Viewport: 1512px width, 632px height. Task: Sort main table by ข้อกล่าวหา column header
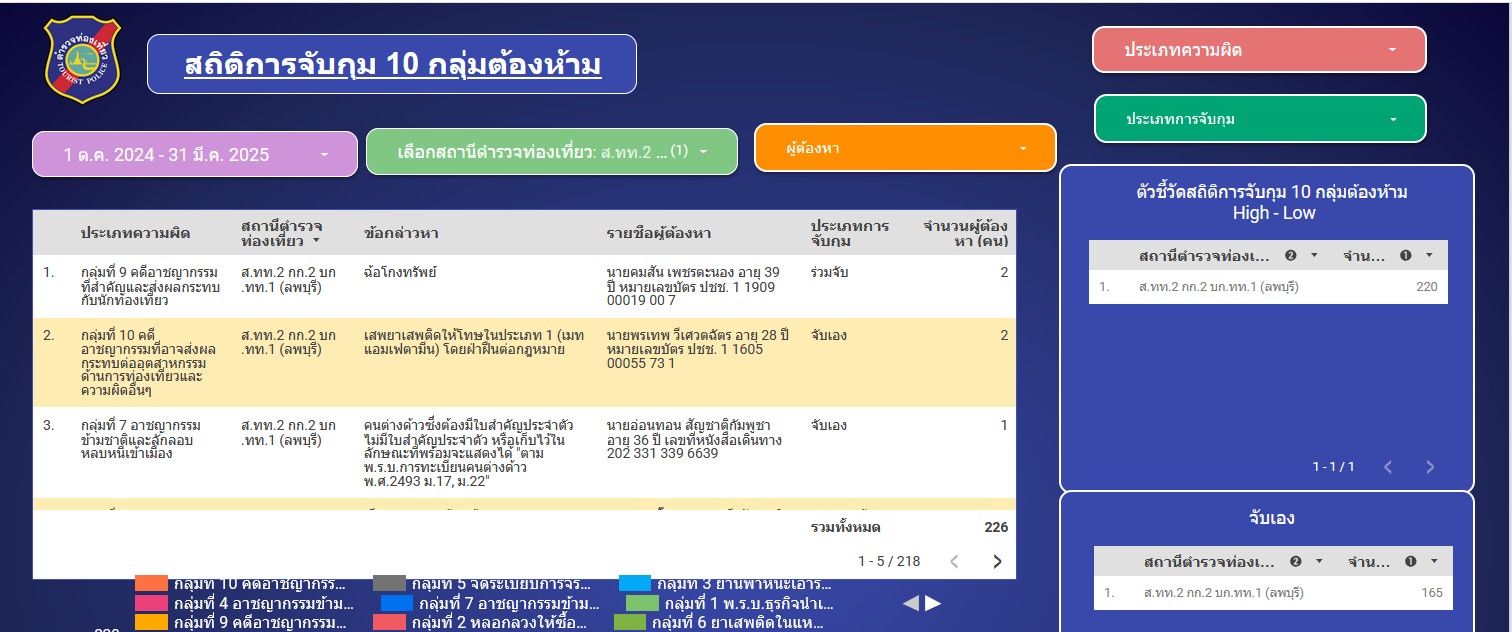401,233
